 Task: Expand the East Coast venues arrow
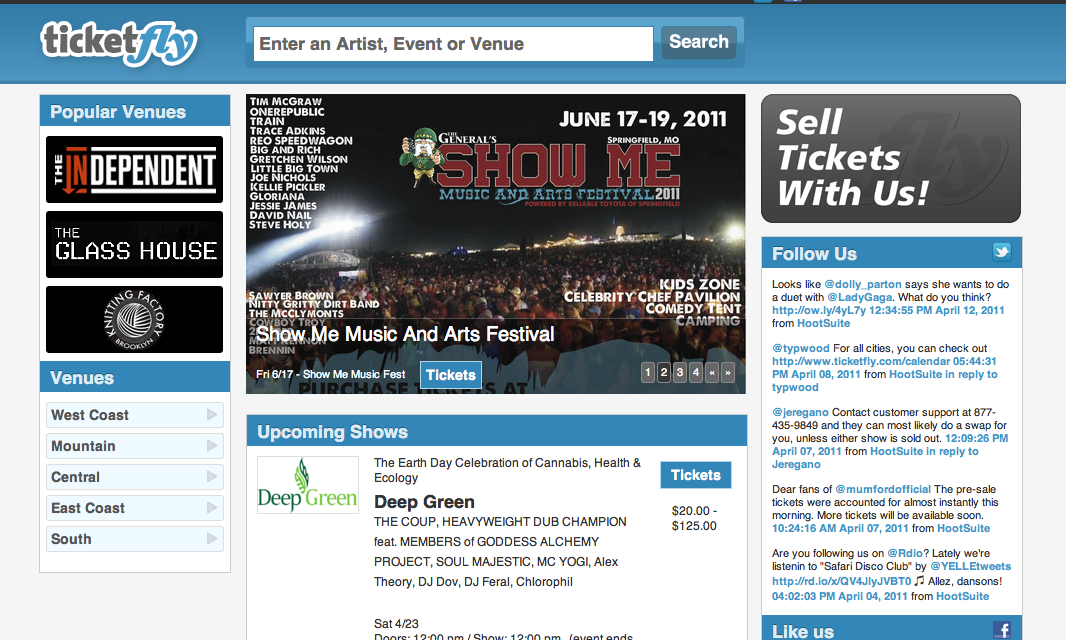click(x=212, y=507)
